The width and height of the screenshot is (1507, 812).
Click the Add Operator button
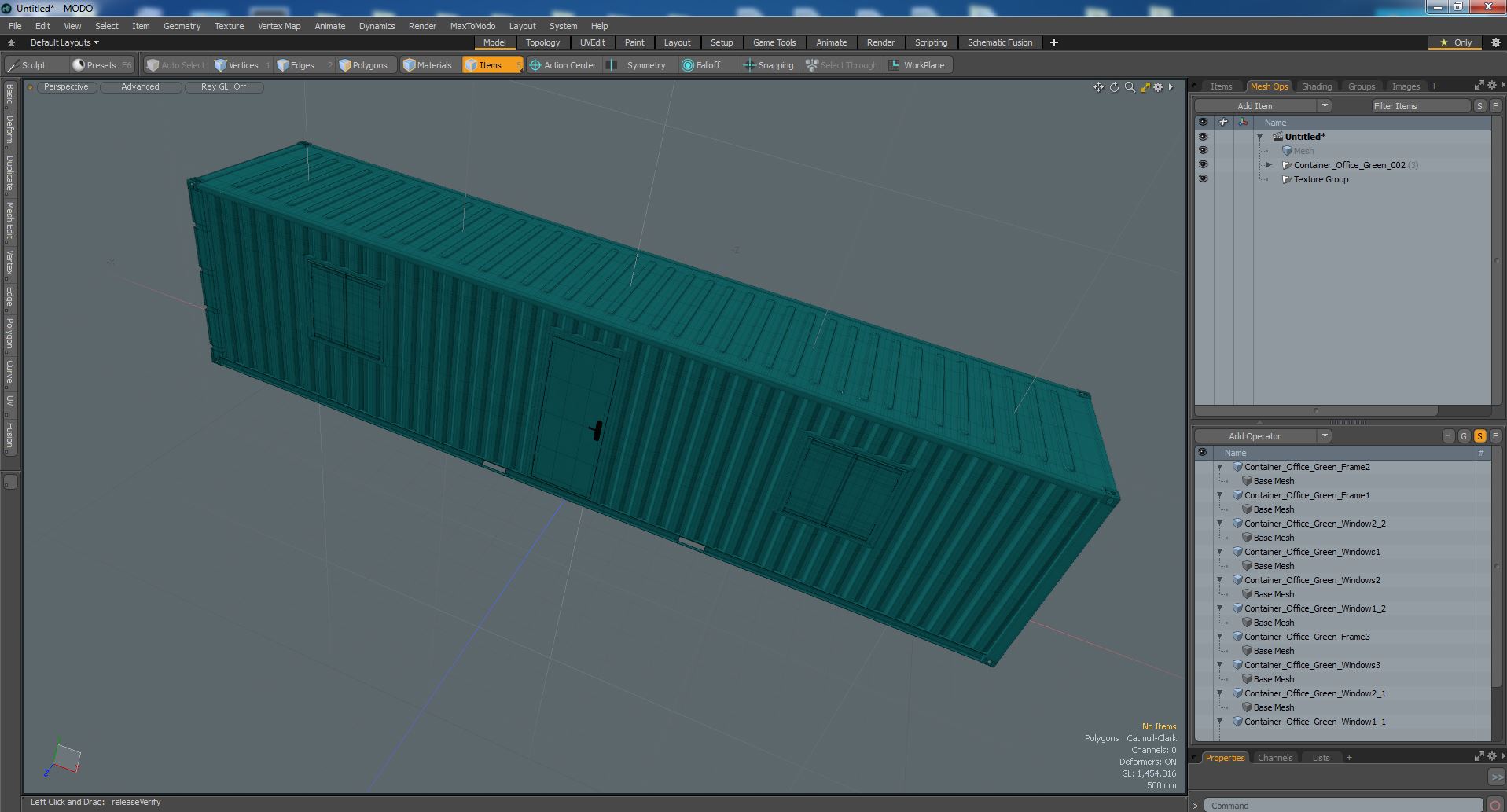click(x=1255, y=436)
